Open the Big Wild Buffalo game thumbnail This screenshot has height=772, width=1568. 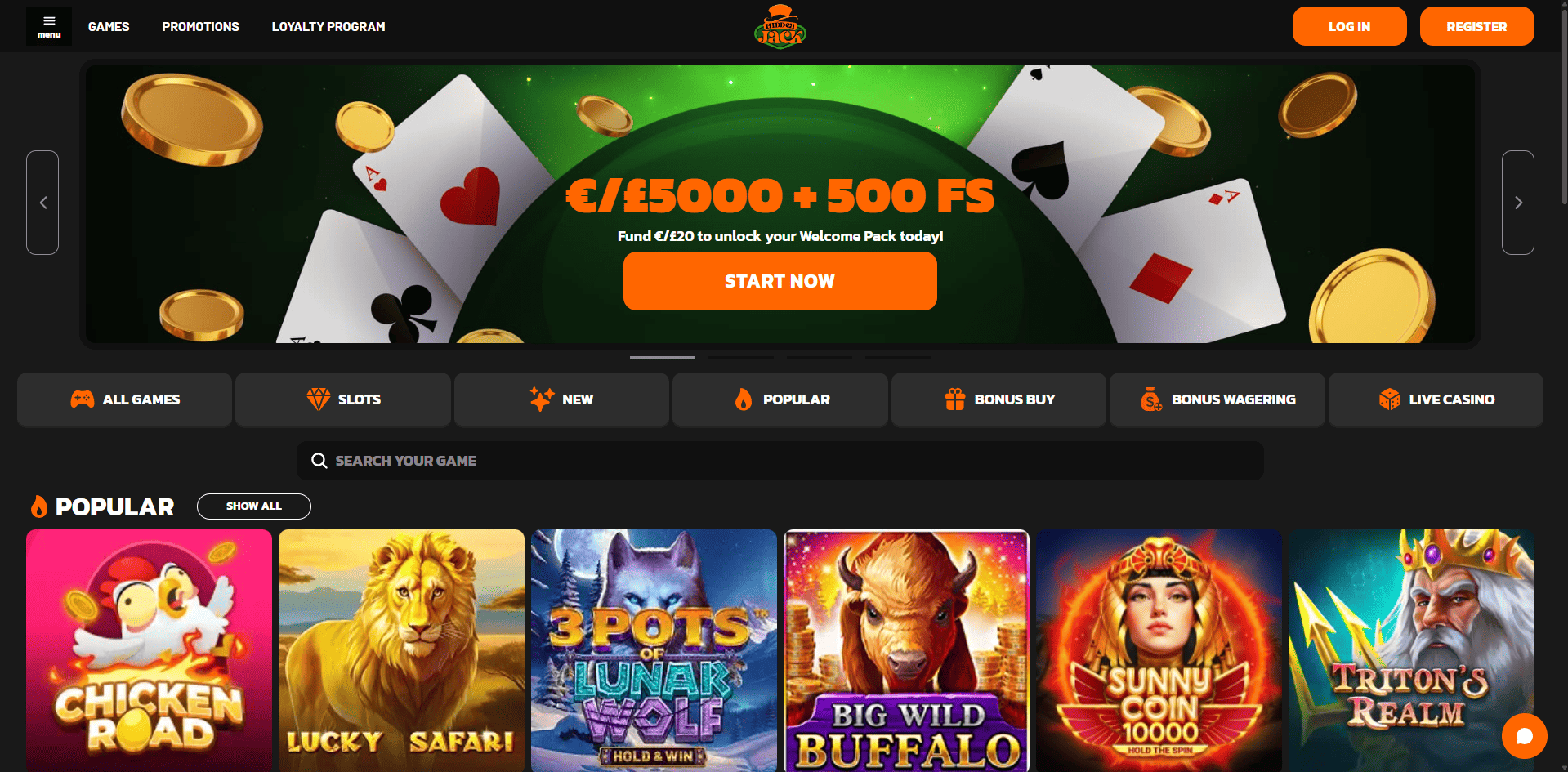[906, 650]
